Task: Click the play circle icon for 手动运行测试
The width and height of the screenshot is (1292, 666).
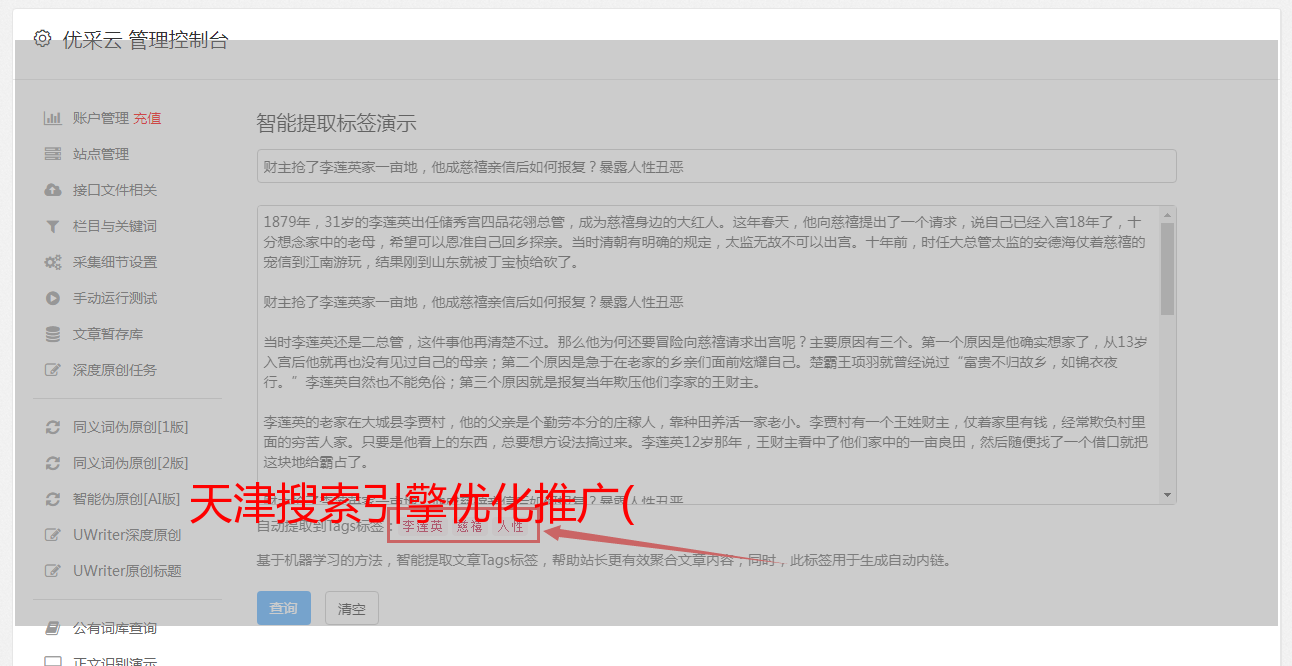Action: coord(53,298)
